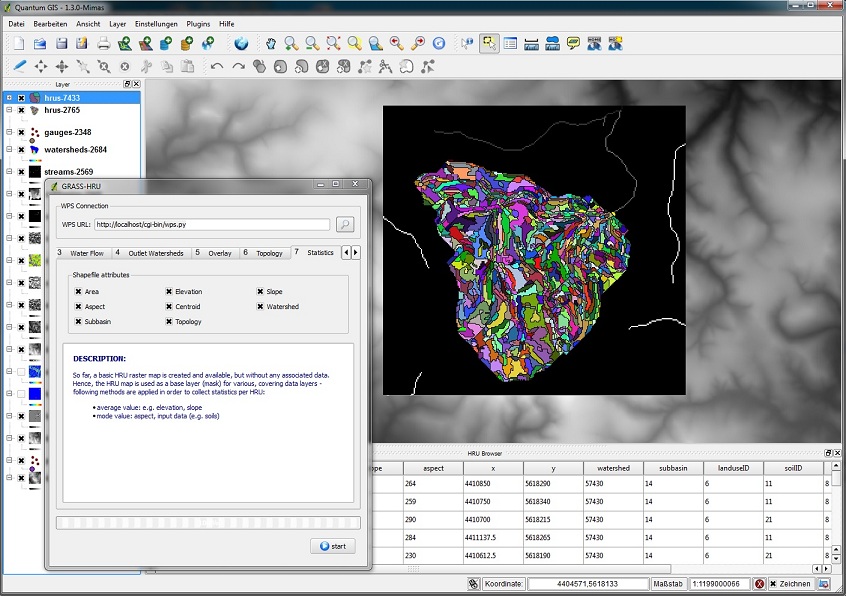Expand the hrus-7433 layer tree
846x596 pixels.
pos(9,98)
